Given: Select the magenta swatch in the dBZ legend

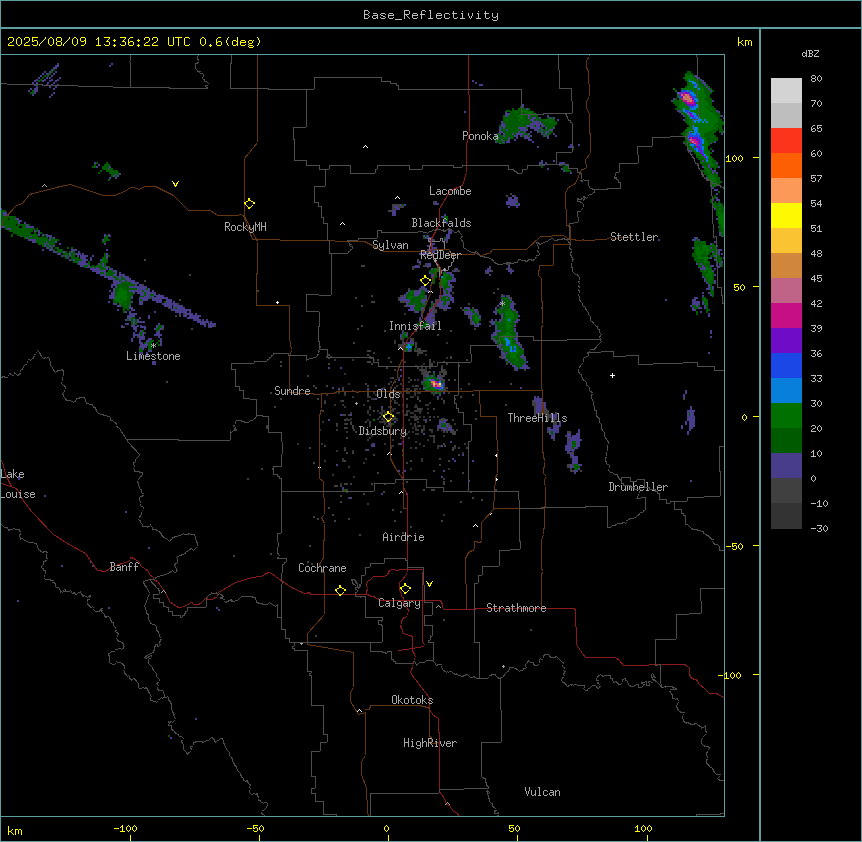Looking at the screenshot, I should click(x=786, y=315).
